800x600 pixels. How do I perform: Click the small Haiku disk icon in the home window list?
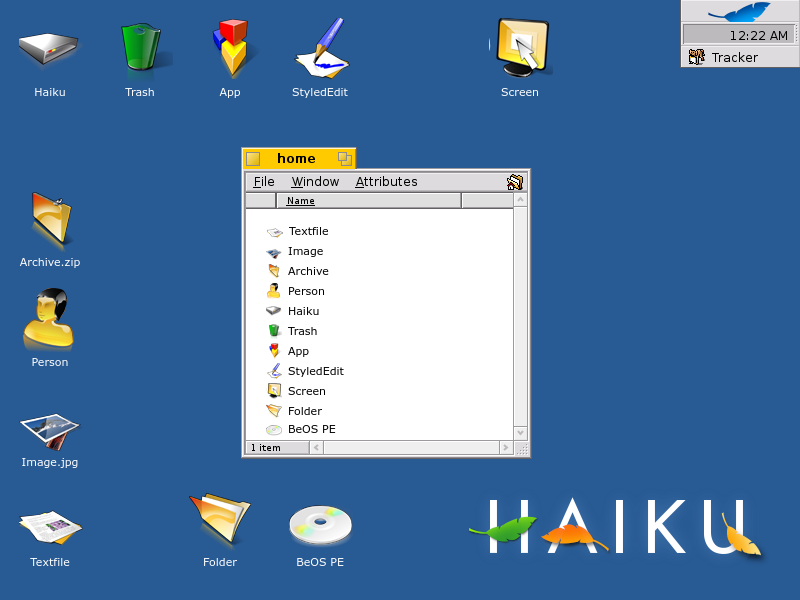274,311
